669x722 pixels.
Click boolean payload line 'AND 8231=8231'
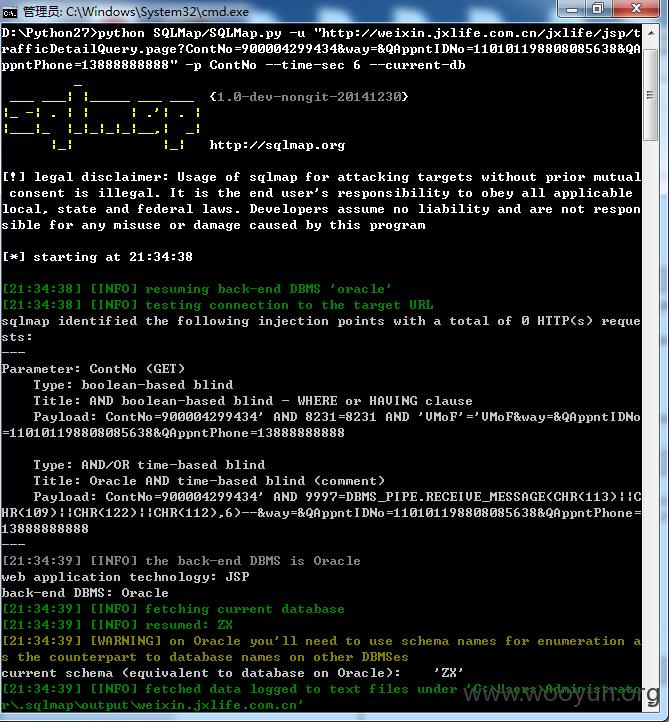click(x=321, y=425)
